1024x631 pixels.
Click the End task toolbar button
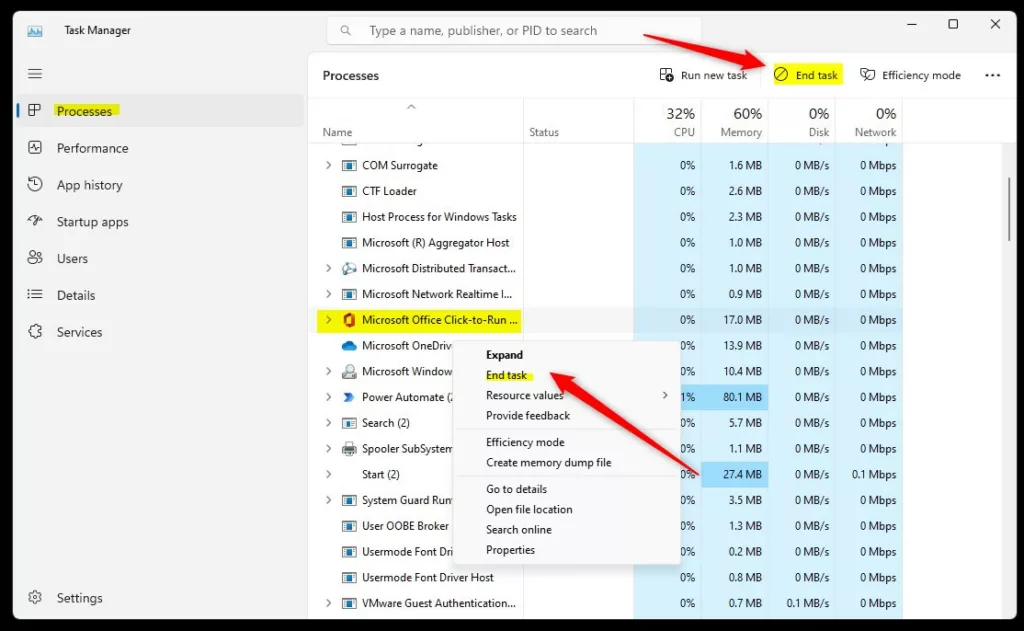(806, 75)
